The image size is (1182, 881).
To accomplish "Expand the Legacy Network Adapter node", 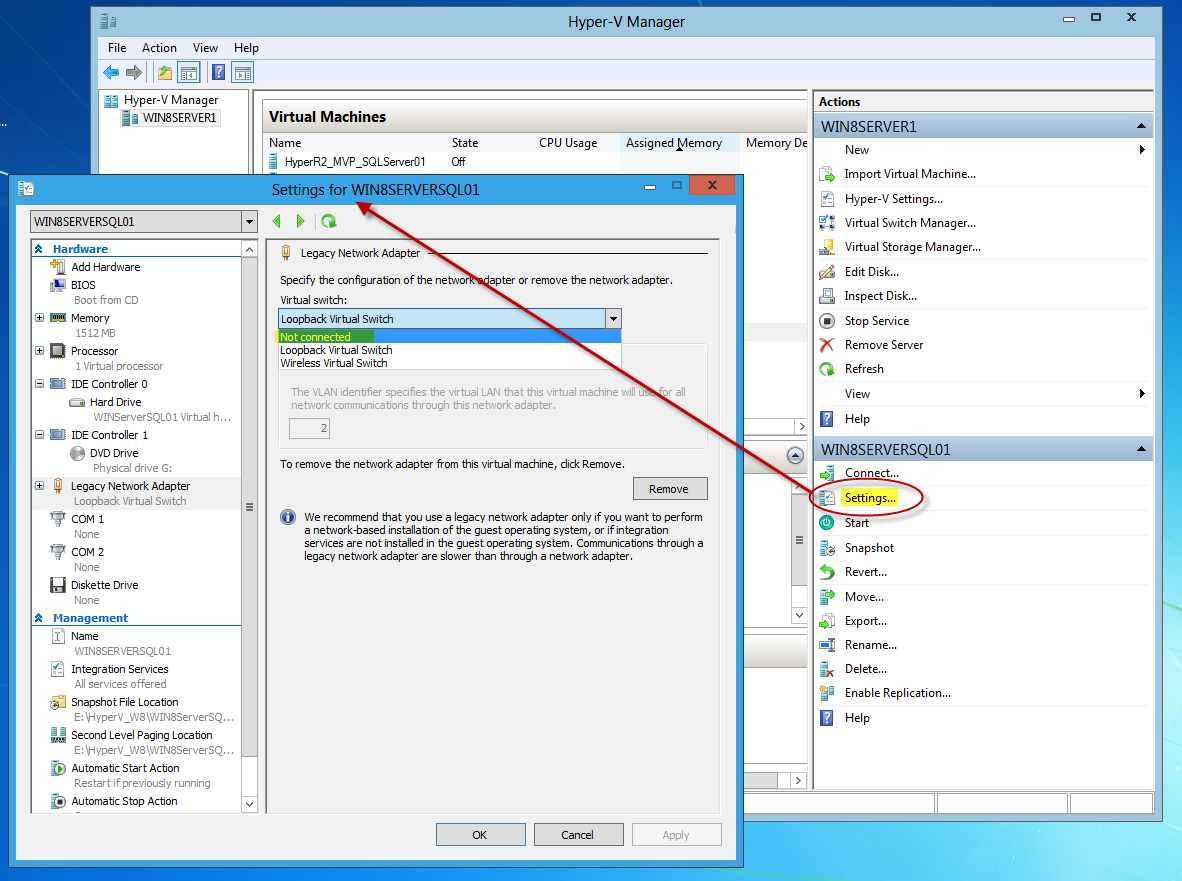I will 39,485.
